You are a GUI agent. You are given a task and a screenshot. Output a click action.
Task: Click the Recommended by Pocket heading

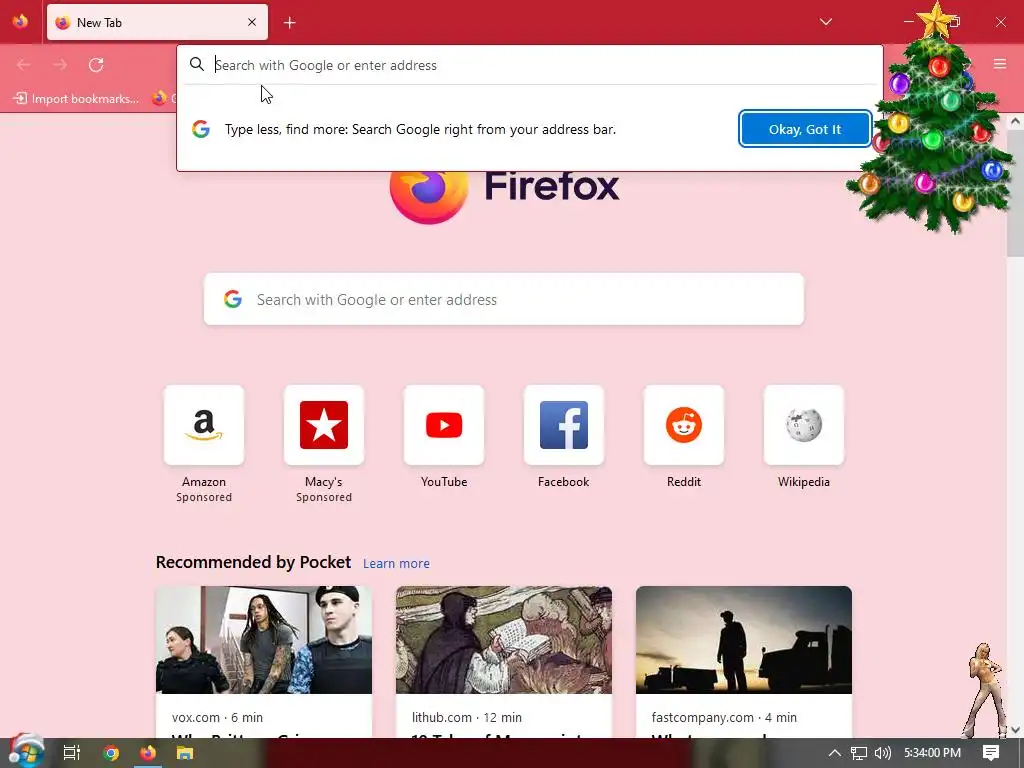[x=253, y=562]
